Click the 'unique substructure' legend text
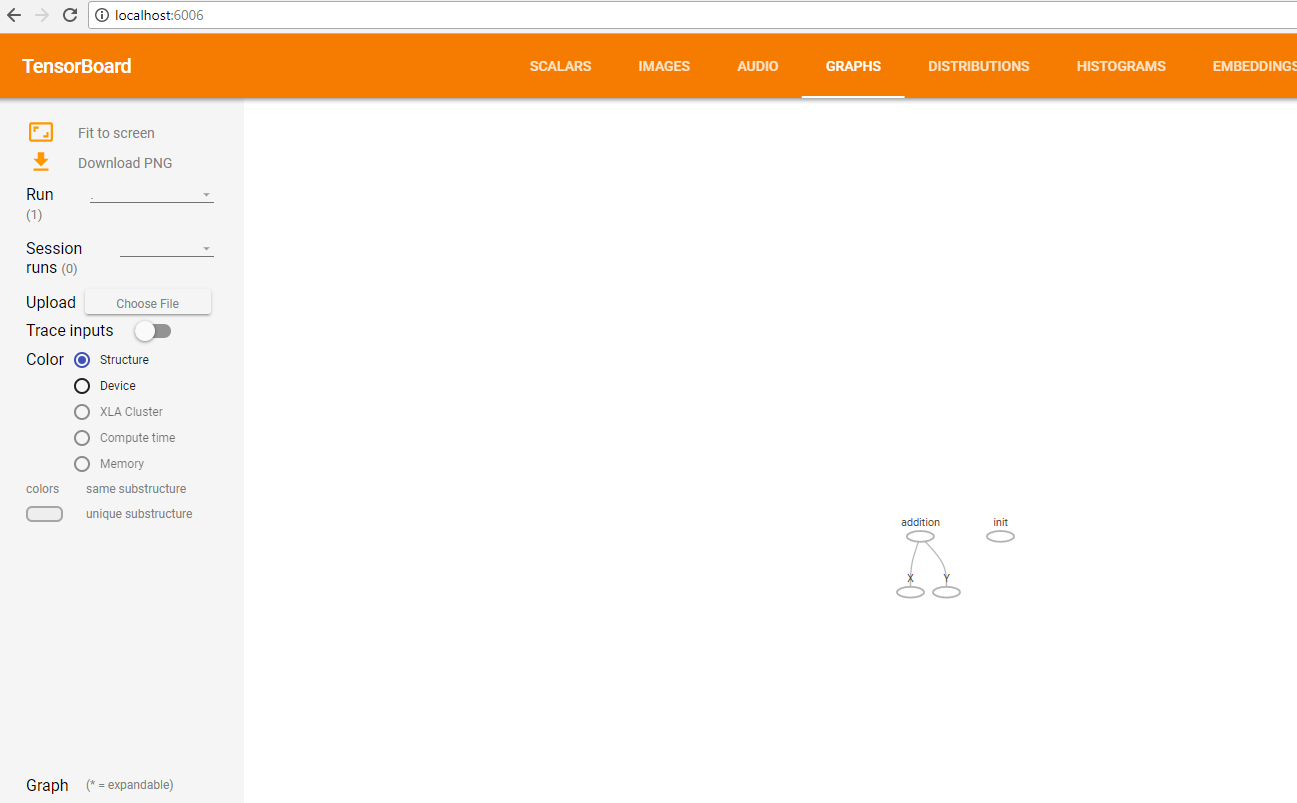This screenshot has width=1297, height=803. click(x=139, y=514)
